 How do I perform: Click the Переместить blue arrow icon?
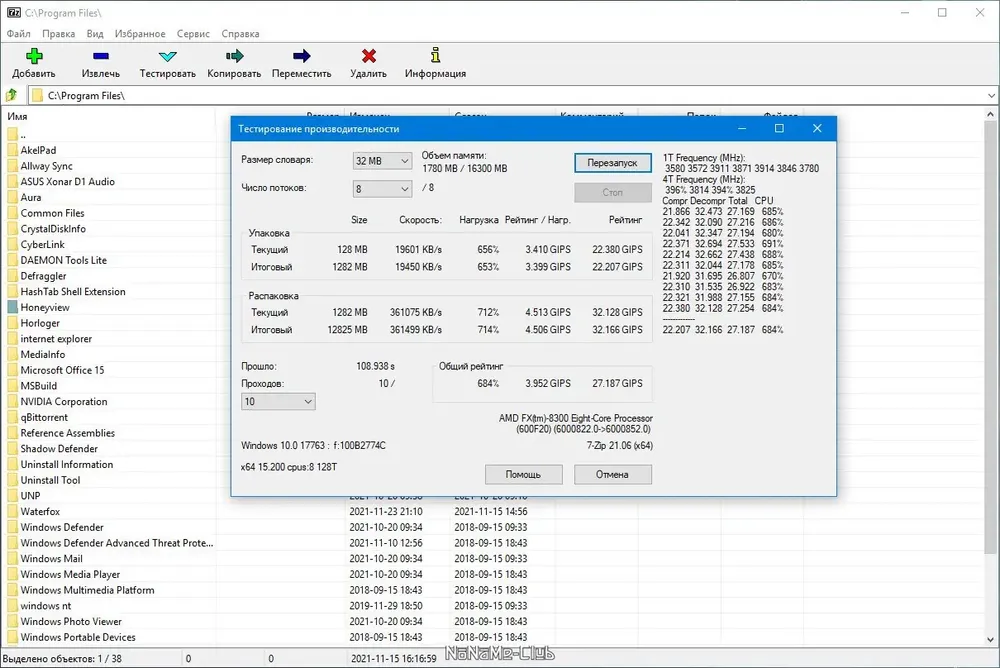[302, 56]
